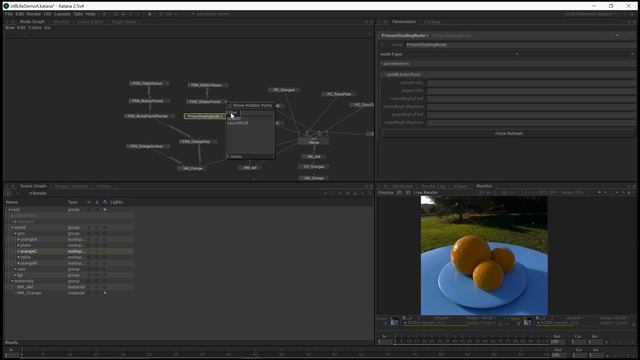Viewport: 640px width, 360px height.
Task: Click the light indicator on NM_Orange row
Action: click(105, 293)
